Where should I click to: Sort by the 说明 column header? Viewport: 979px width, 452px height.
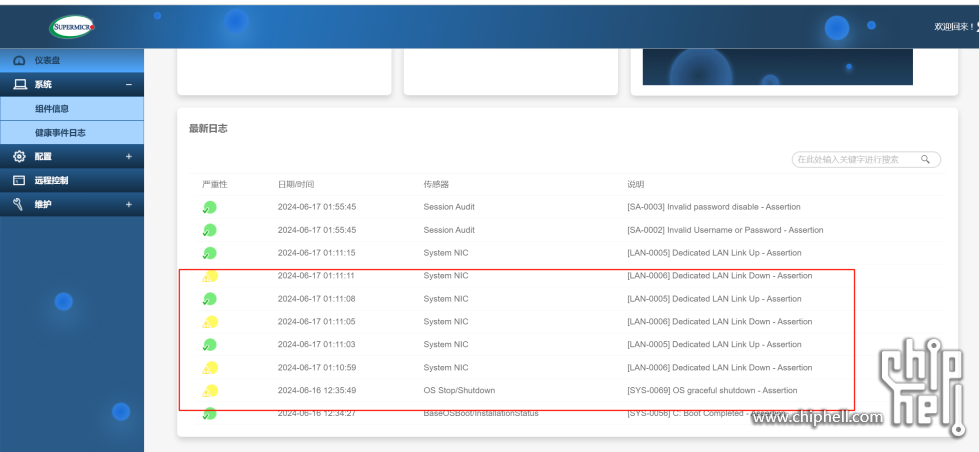pos(636,184)
